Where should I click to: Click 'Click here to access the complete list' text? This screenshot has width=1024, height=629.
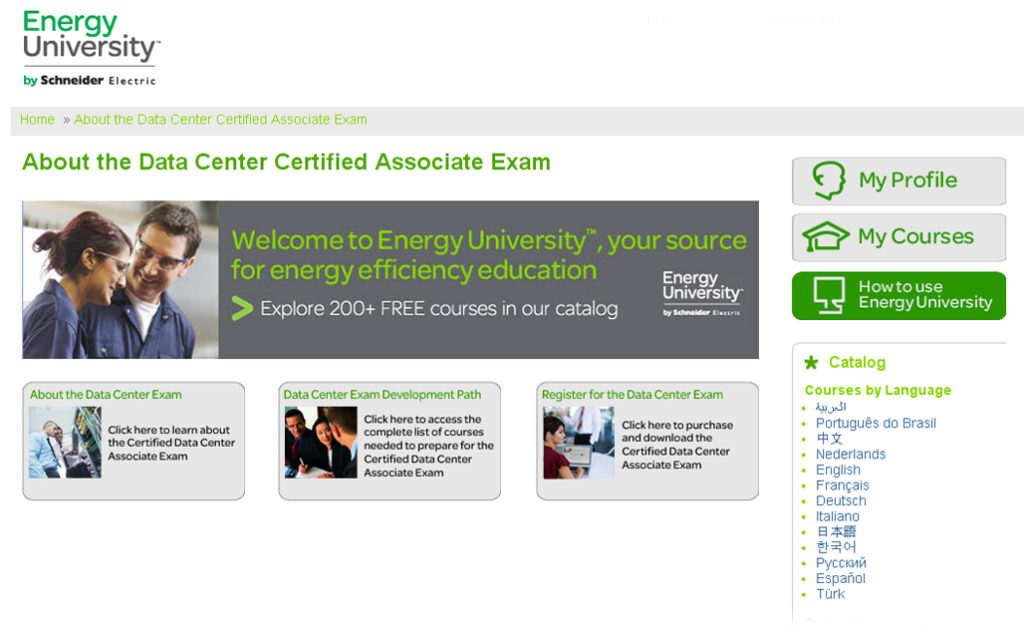[x=428, y=445]
